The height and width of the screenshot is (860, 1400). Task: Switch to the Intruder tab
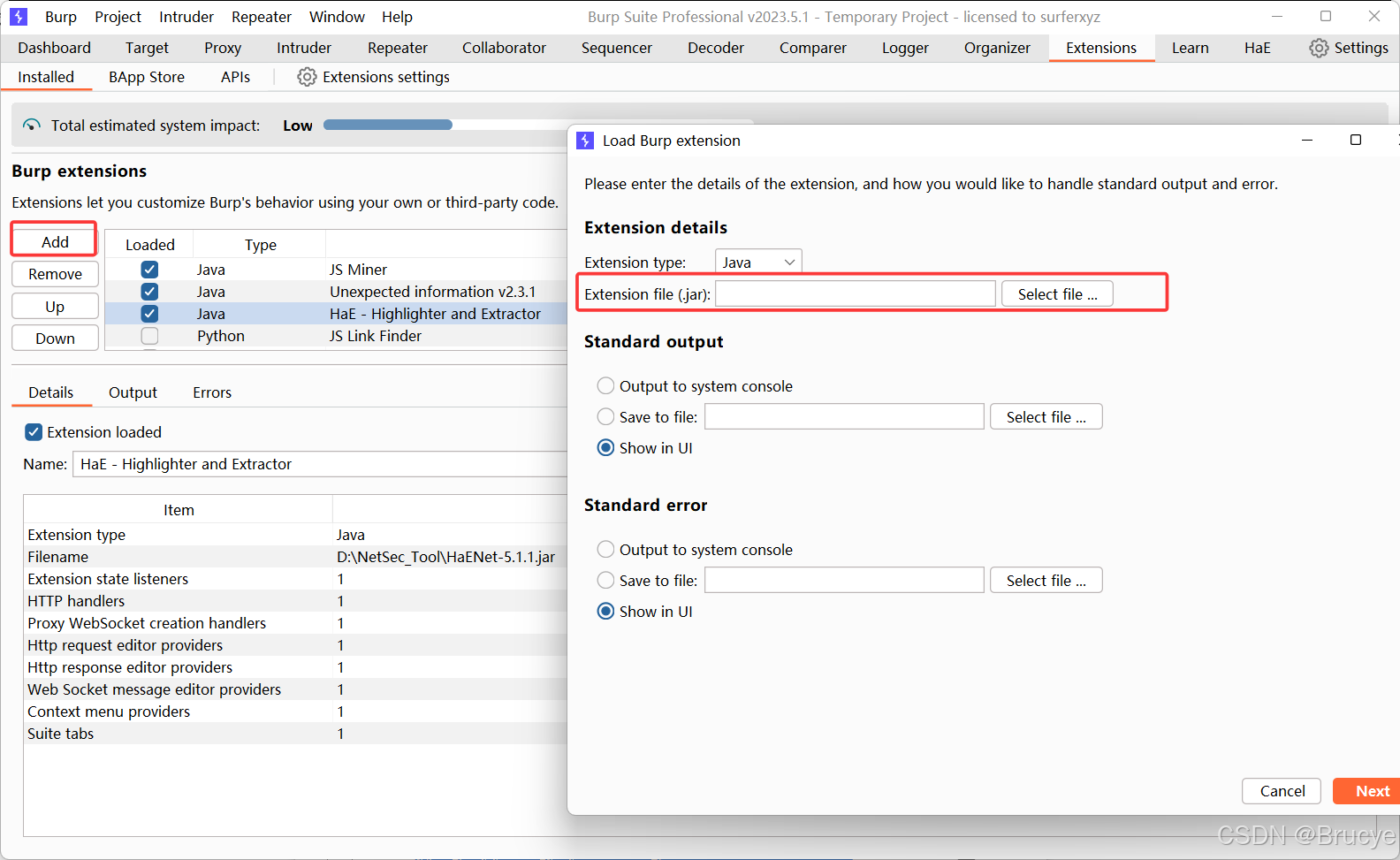pyautogui.click(x=304, y=48)
